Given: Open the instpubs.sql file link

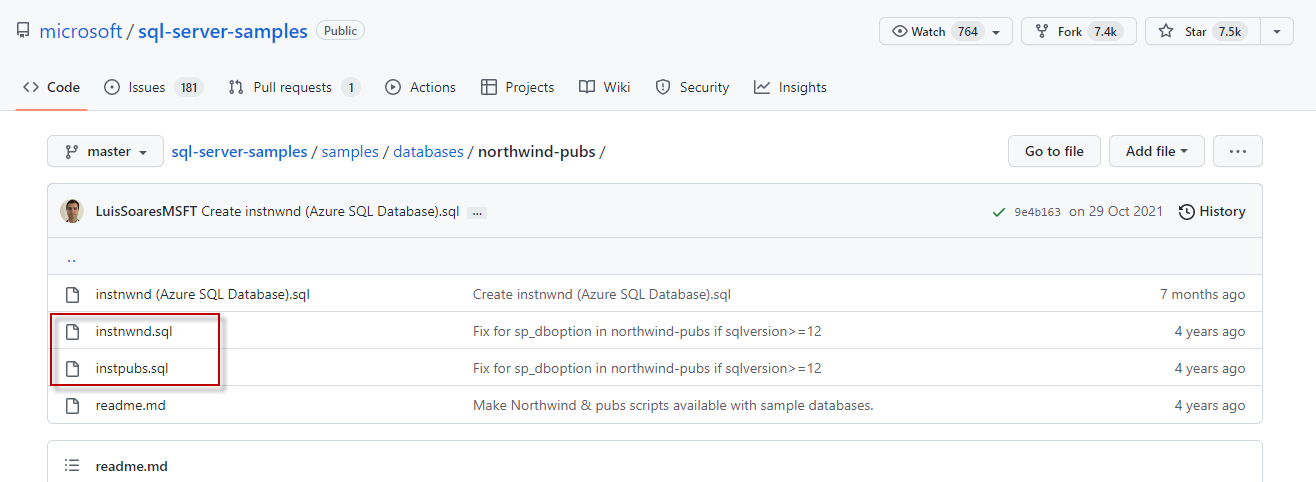Looking at the screenshot, I should (x=132, y=368).
